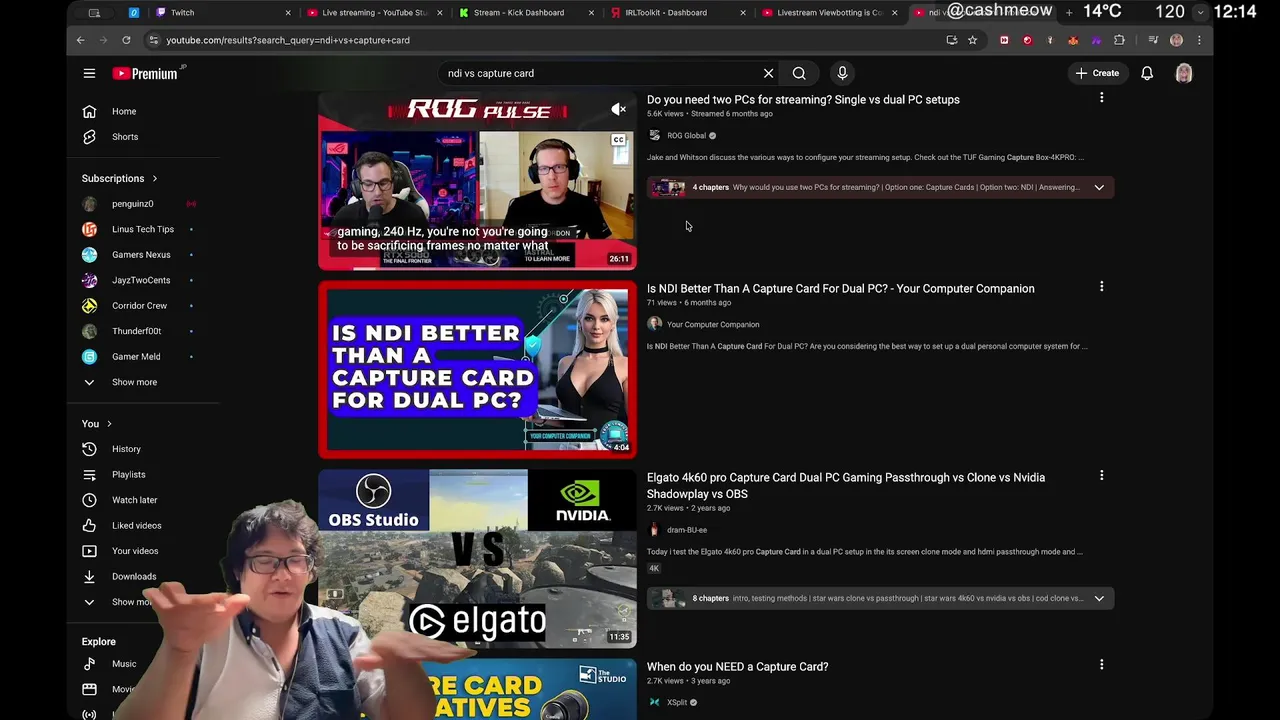The width and height of the screenshot is (1280, 720).
Task: Go back in the browser
Action: tap(81, 40)
